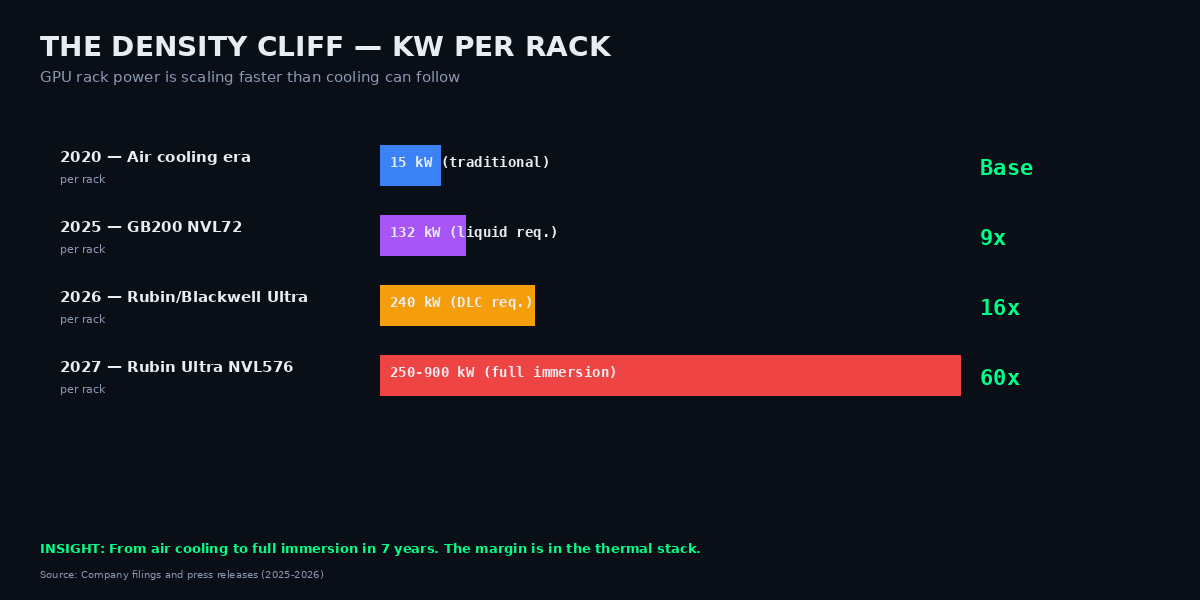Click the "2020 — Air cooling era" label

pyautogui.click(x=155, y=158)
